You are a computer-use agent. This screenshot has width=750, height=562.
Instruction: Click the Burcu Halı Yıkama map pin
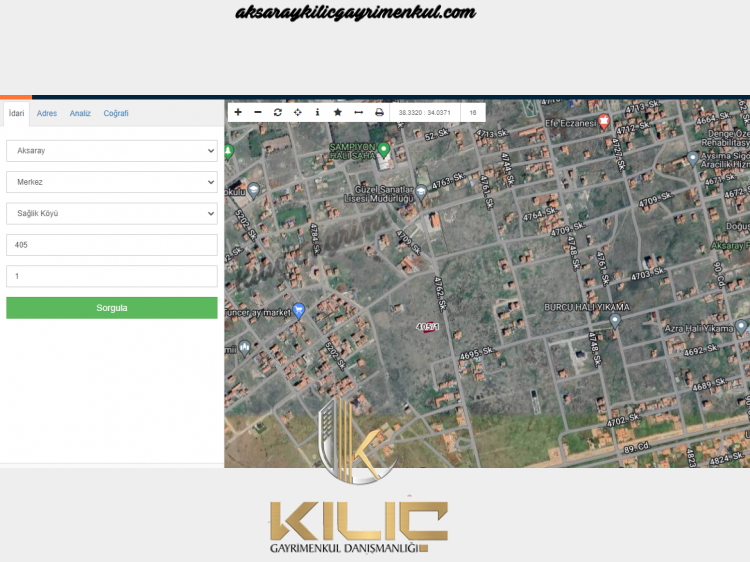click(615, 320)
